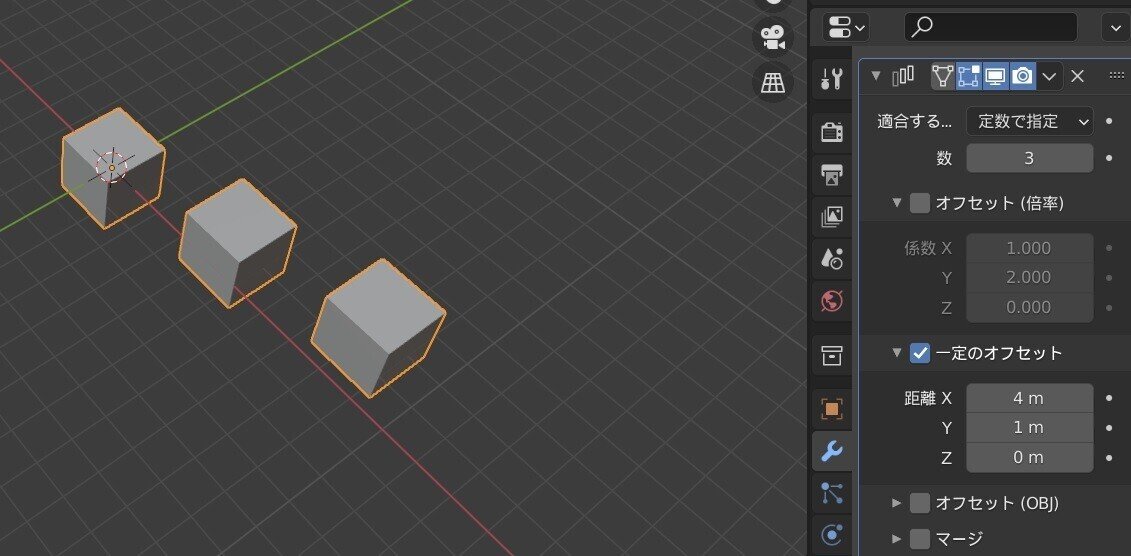Enable the オフセット (倍率) checkbox
The height and width of the screenshot is (556, 1131).
pos(920,203)
